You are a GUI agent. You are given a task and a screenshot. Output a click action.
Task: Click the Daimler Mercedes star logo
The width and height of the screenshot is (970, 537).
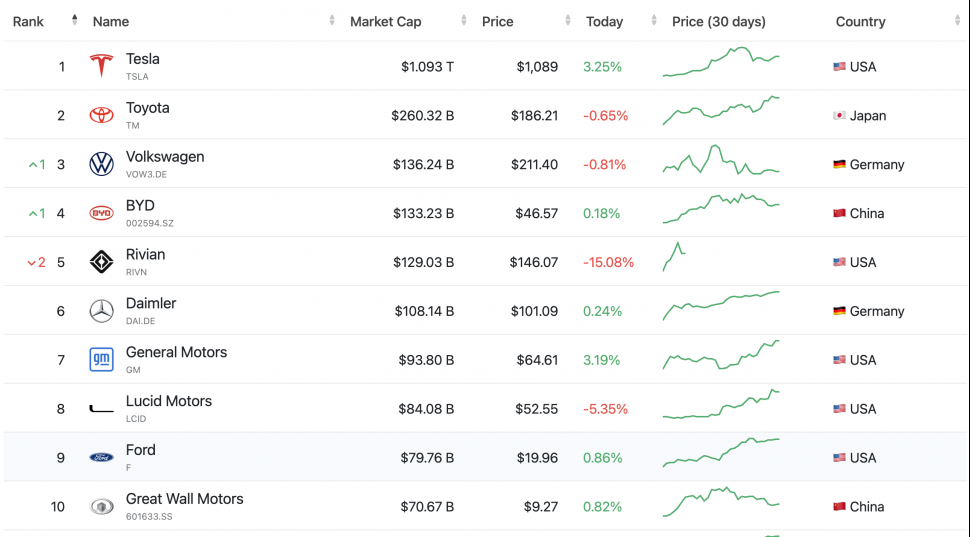coord(101,311)
